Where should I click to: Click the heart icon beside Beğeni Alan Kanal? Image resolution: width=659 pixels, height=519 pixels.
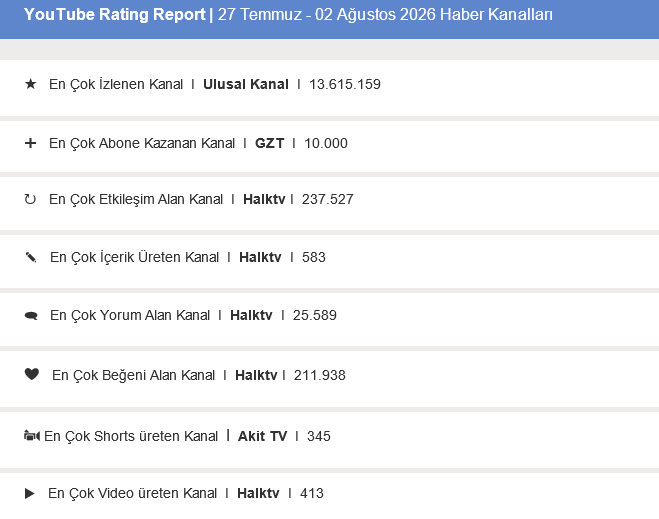pyautogui.click(x=32, y=374)
